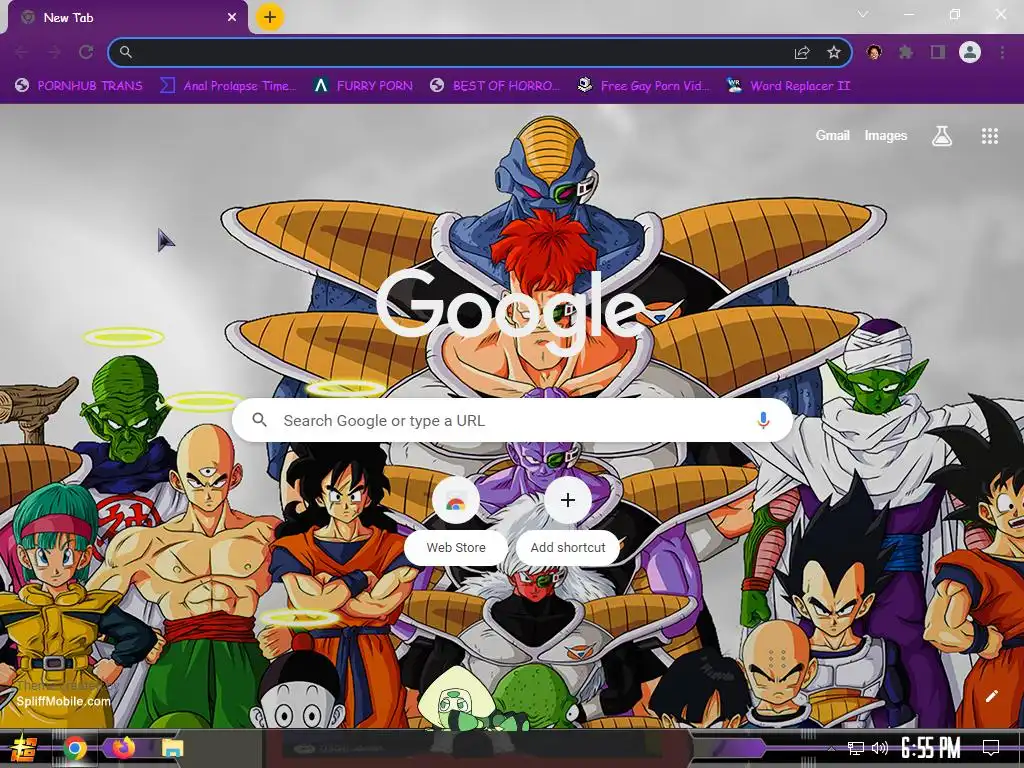The height and width of the screenshot is (768, 1024).
Task: Customize this page with the pencil icon
Action: [x=991, y=696]
